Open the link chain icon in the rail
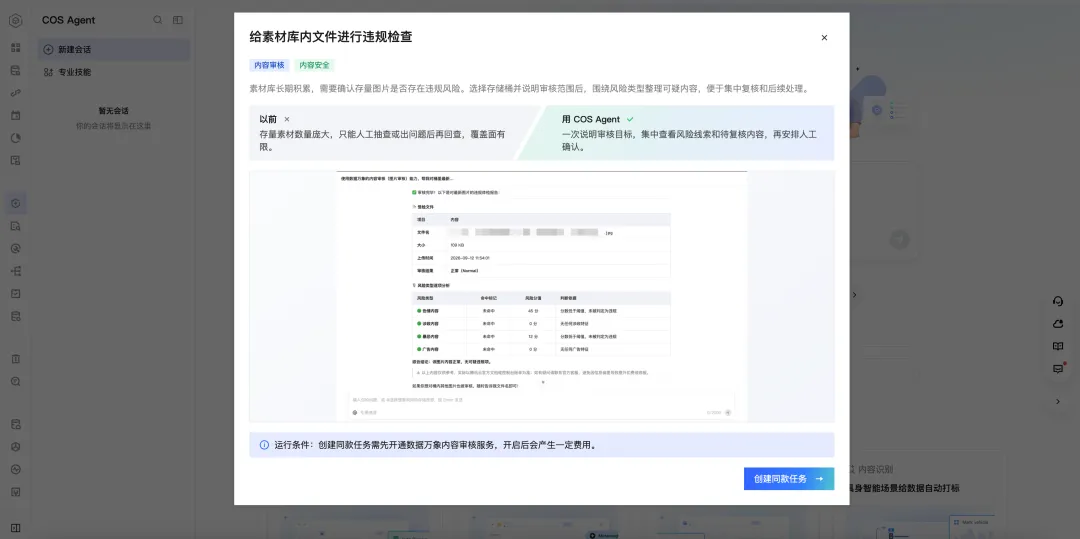1080x539 pixels. [x=15, y=93]
